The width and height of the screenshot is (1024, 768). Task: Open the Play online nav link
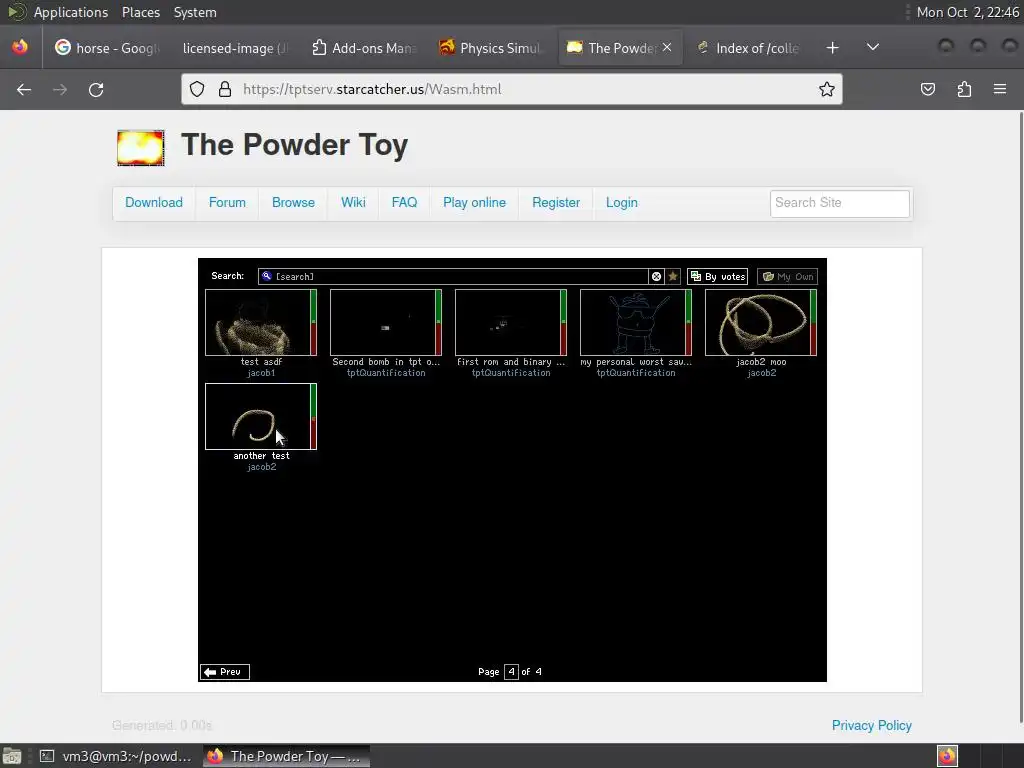tap(475, 202)
